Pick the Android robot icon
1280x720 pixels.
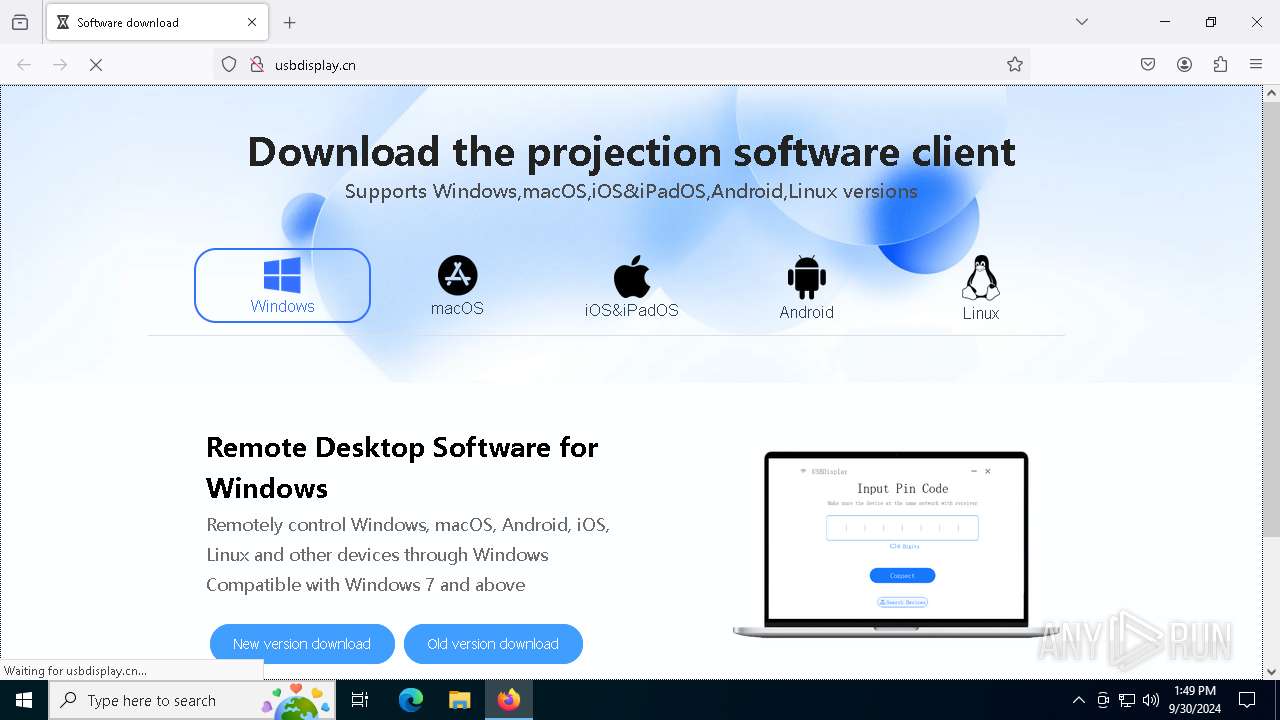pos(806,277)
